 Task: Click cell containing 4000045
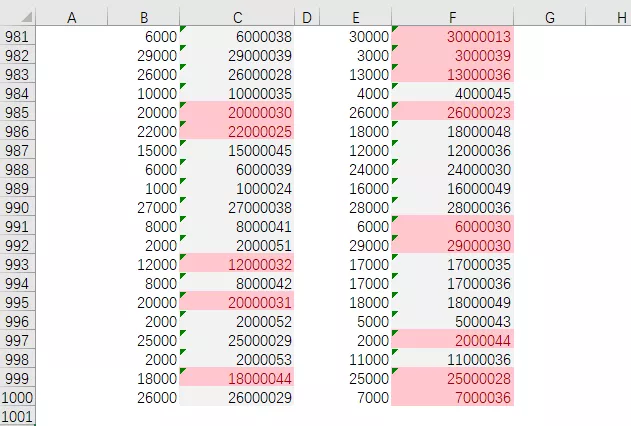(452, 93)
